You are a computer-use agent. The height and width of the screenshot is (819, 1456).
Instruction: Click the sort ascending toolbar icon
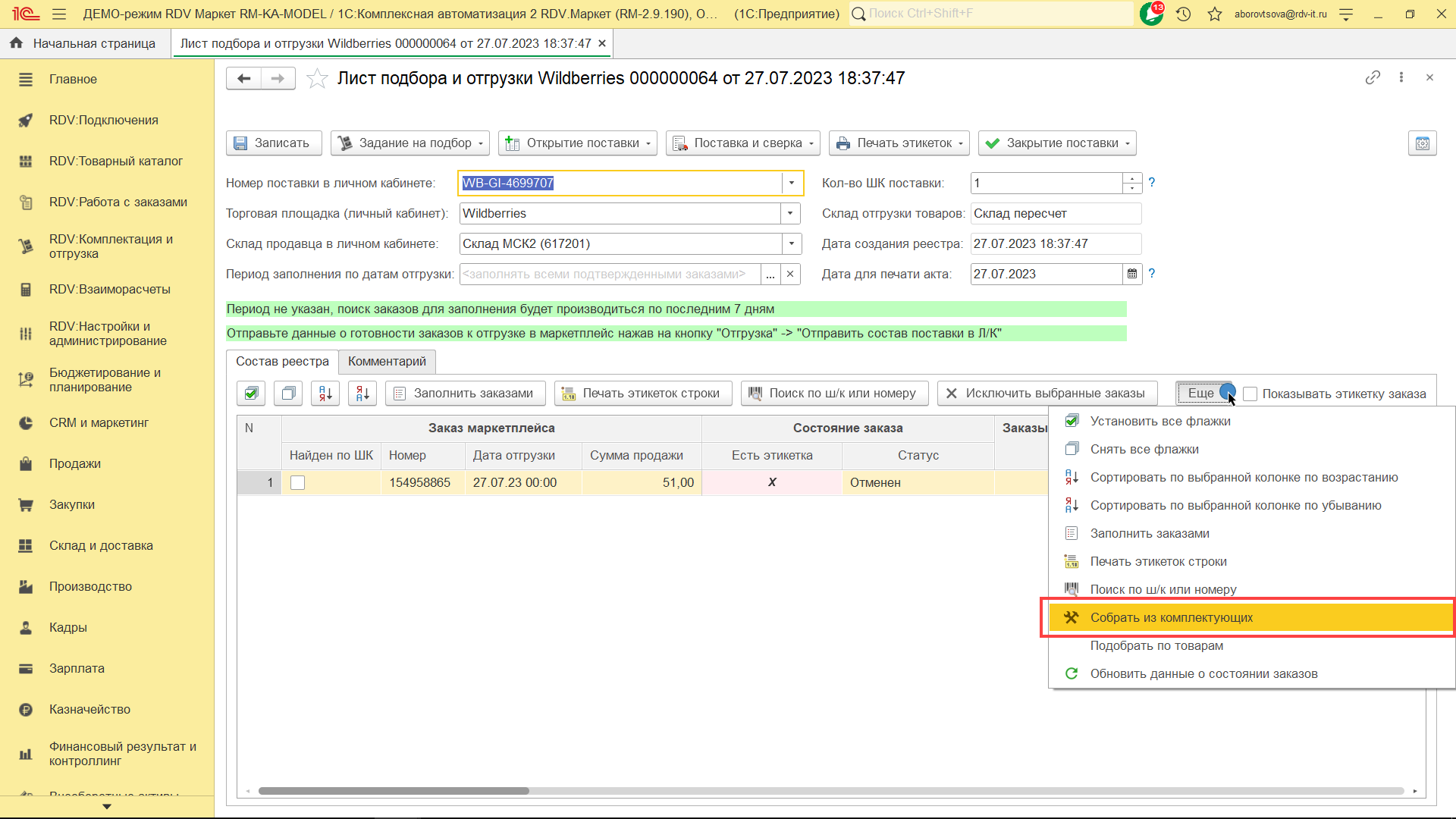tap(325, 393)
